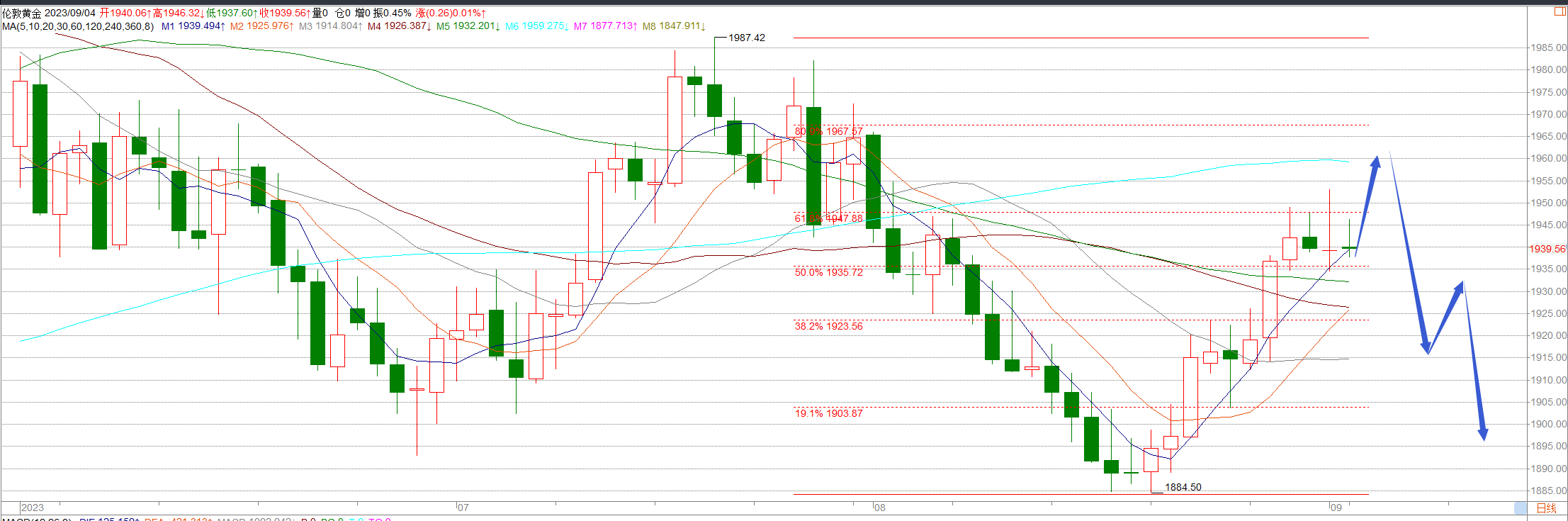
Task: Toggle the side panel layout icon
Action: coord(1560,12)
